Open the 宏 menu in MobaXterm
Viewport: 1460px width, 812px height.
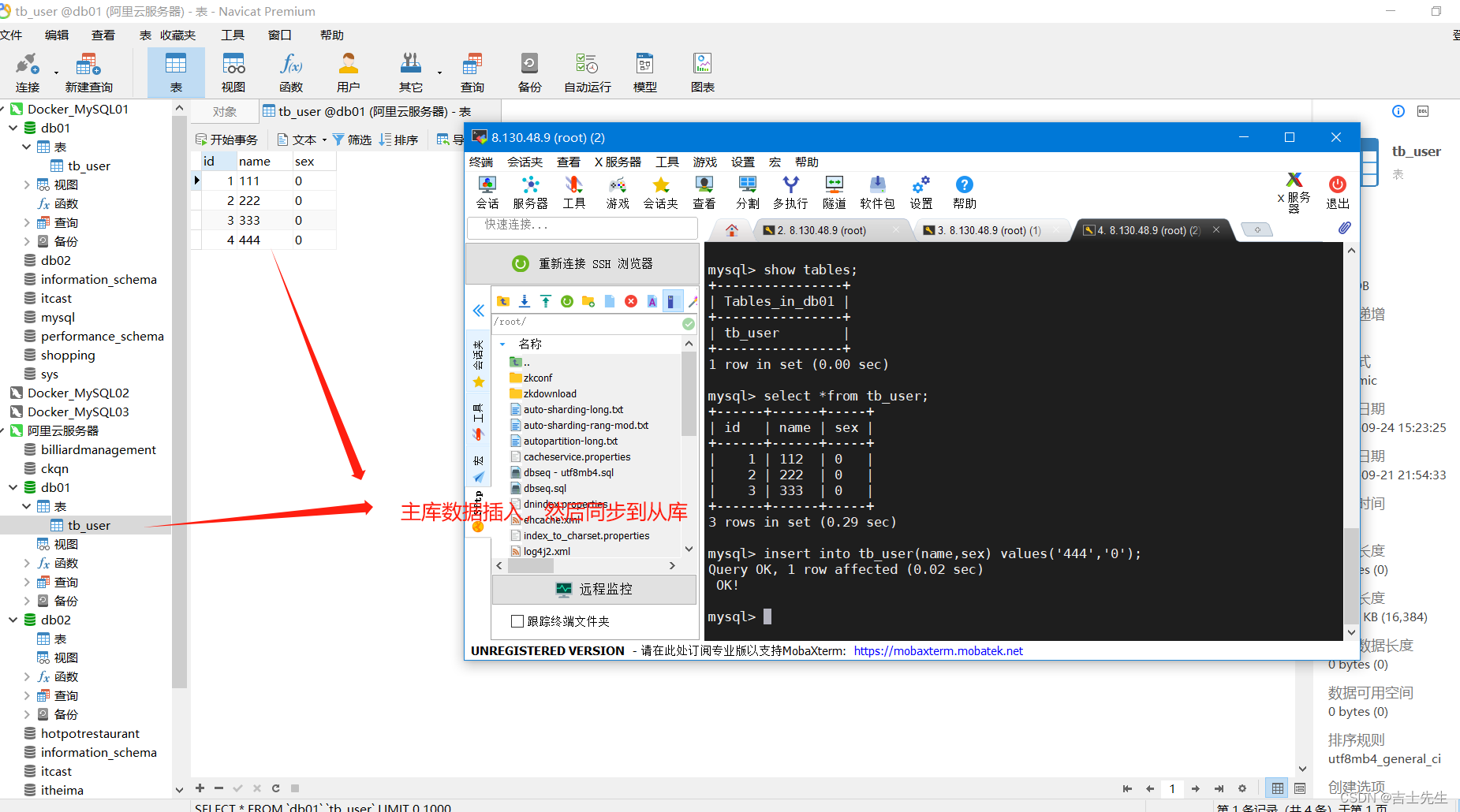point(775,162)
